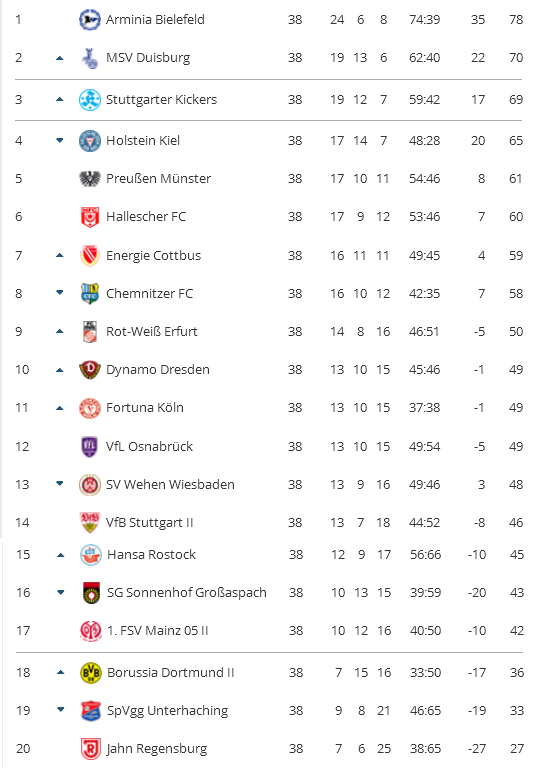Screen dimensions: 535x772
Task: Open the Chemnitzer FC team page
Action: [150, 293]
